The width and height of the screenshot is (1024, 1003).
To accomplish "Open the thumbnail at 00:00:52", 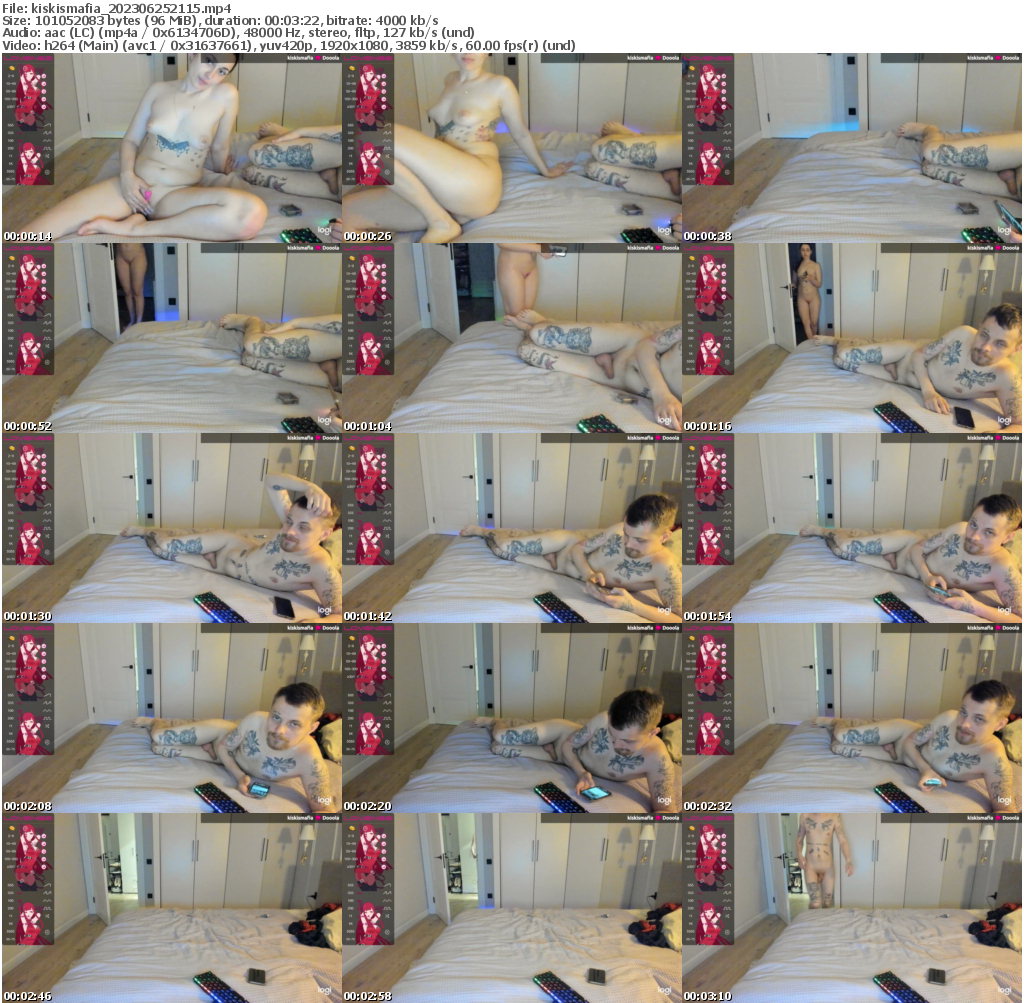I will click(171, 338).
